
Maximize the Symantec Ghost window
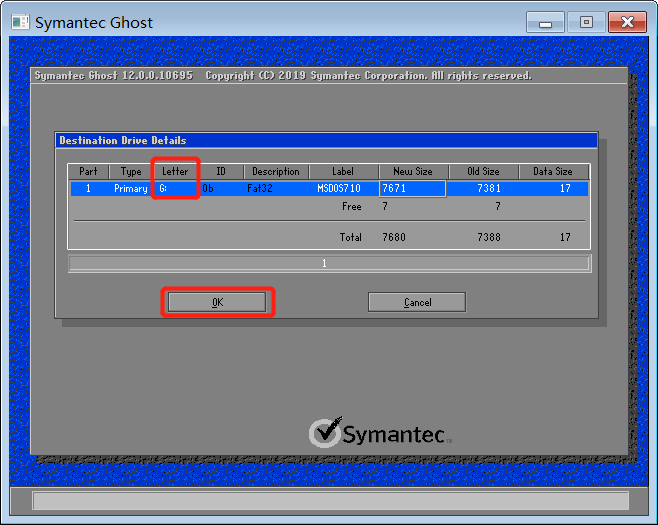pos(586,22)
